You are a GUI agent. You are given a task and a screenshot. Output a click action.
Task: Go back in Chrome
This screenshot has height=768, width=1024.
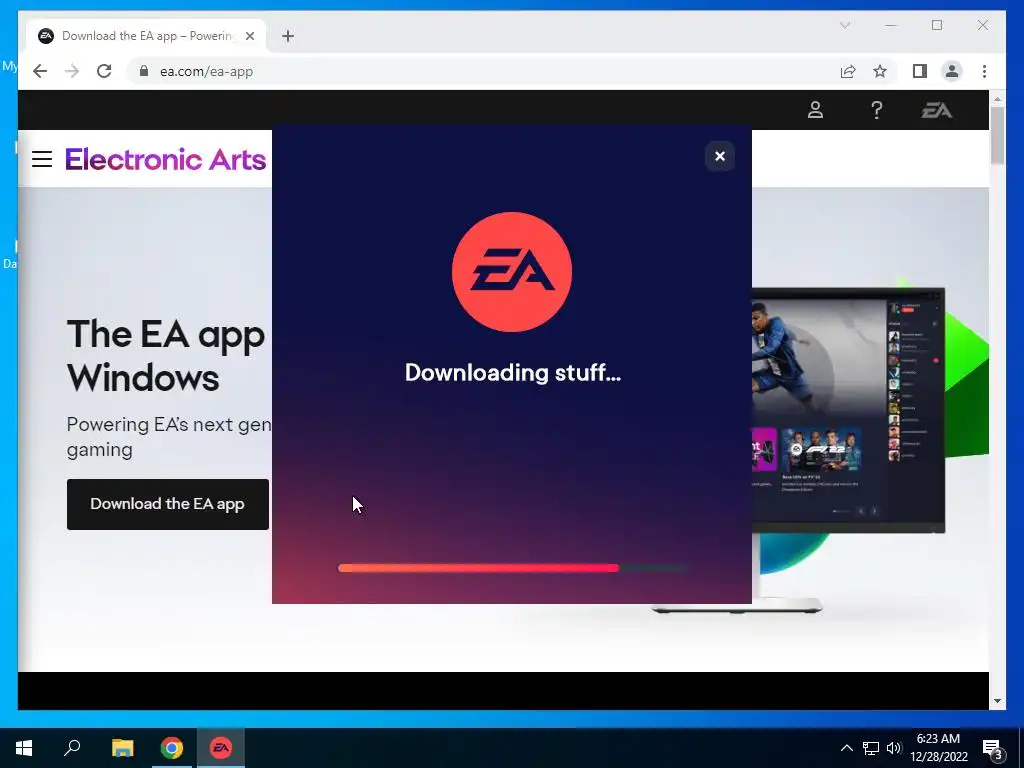pyautogui.click(x=40, y=71)
